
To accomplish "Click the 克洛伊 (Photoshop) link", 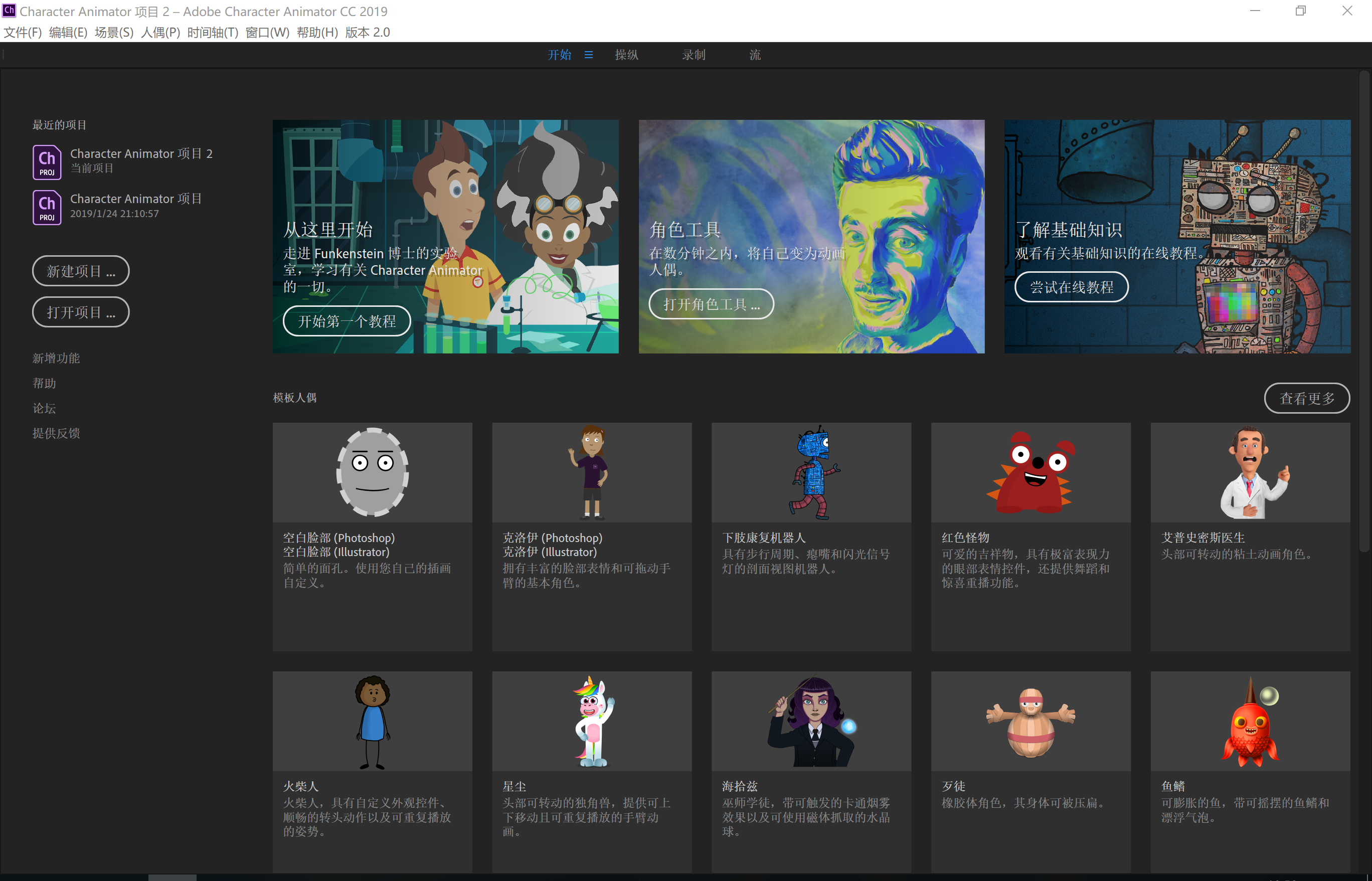I will (x=552, y=538).
